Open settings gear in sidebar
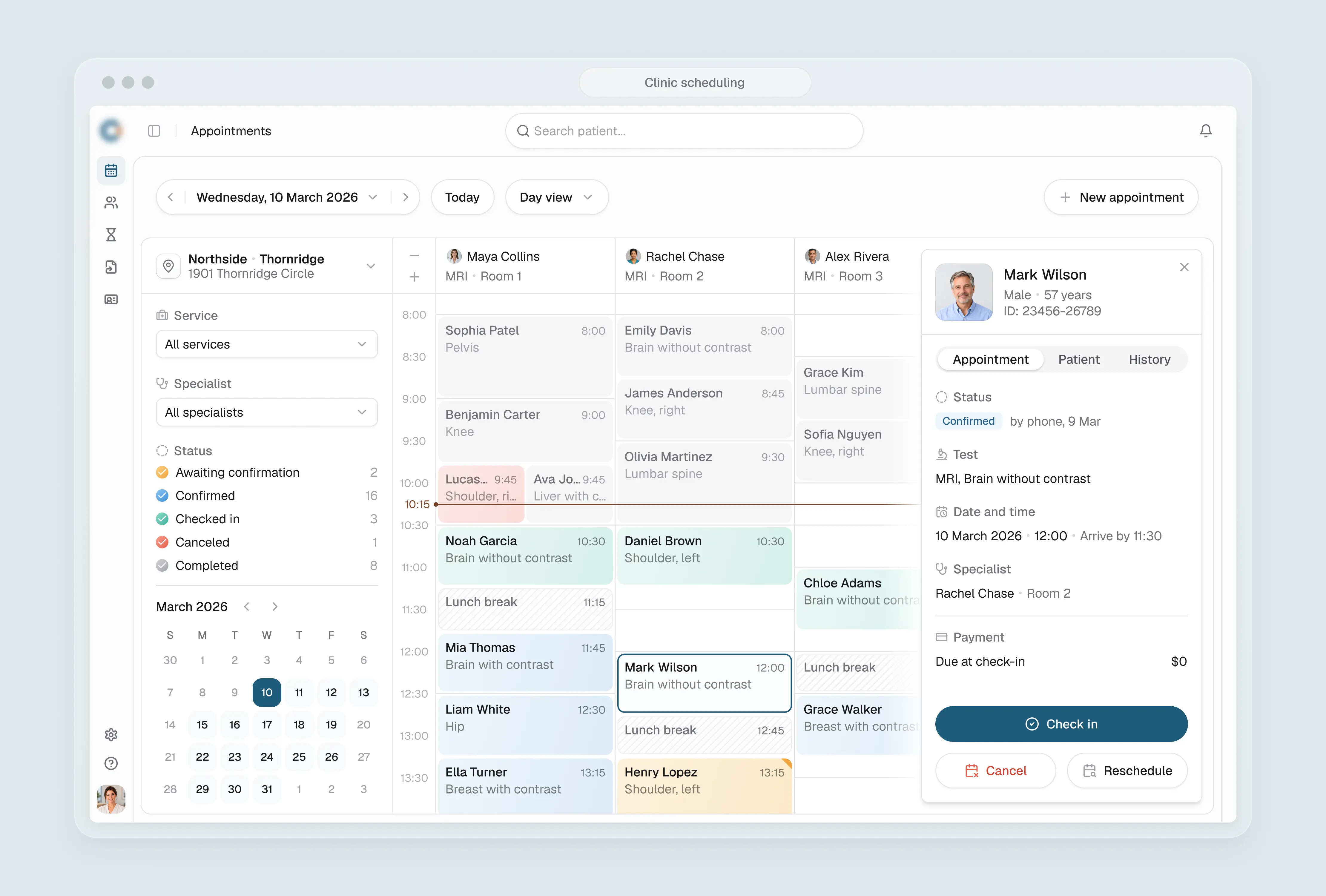 click(x=111, y=734)
